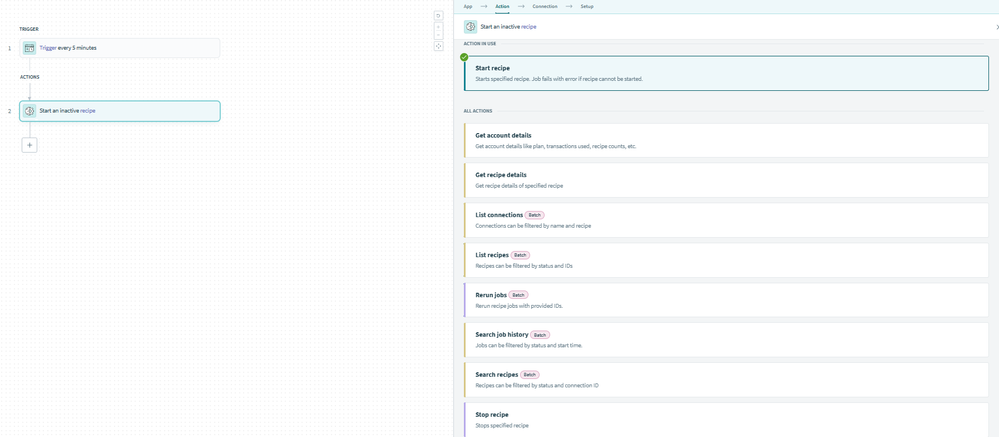Pick the Rerun jobs action
The height and width of the screenshot is (437, 999).
click(726, 300)
